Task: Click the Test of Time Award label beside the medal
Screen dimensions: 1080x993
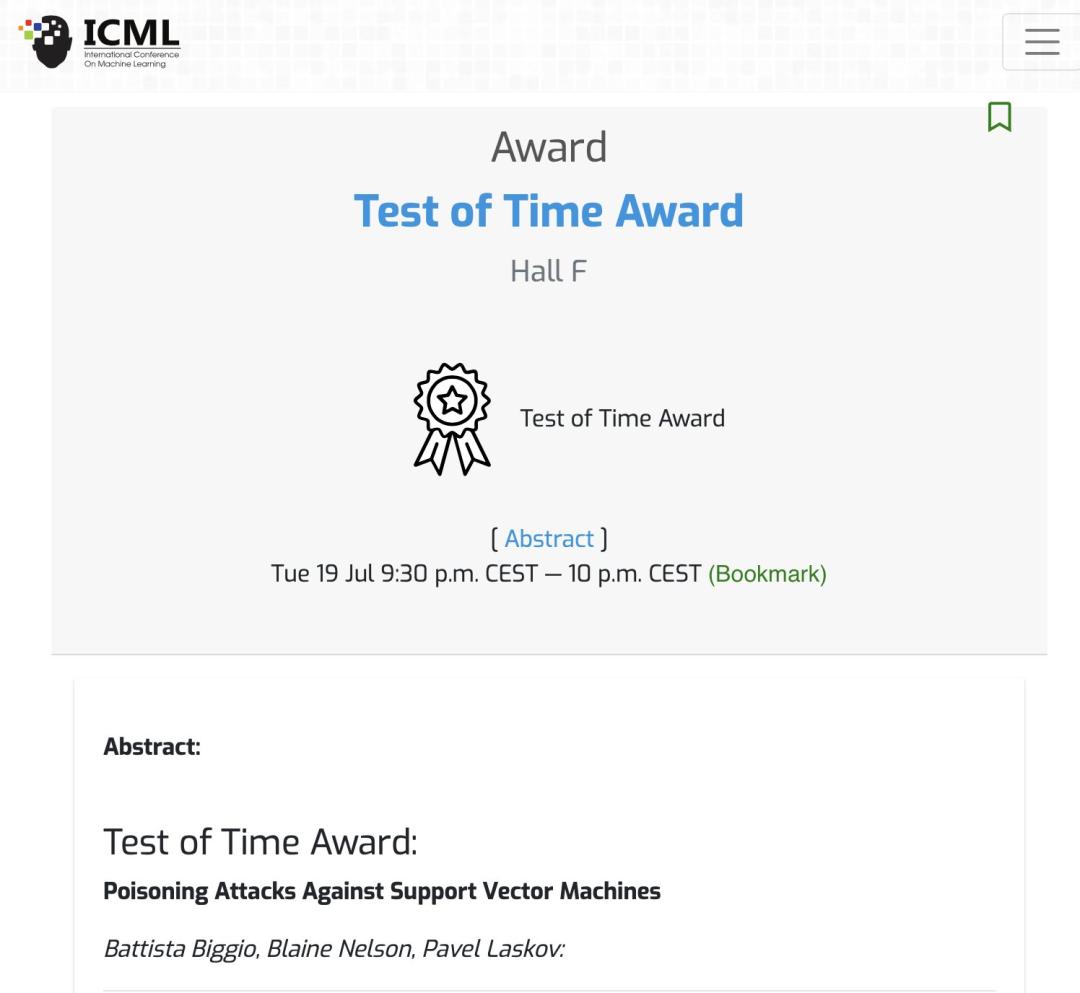Action: (622, 418)
